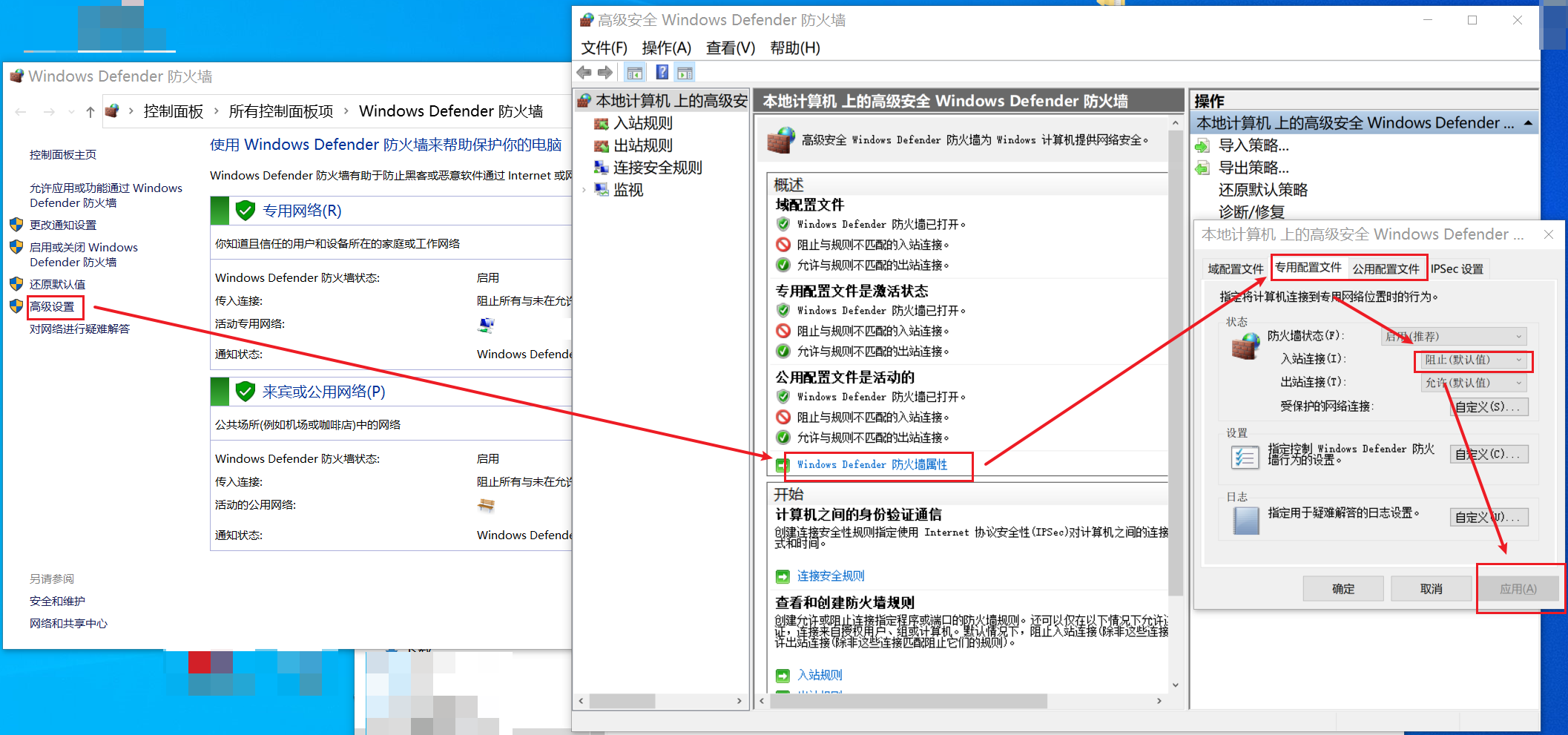1568x735 pixels.
Task: Click the 导出策略 icon in the actions pane
Action: 1202,168
